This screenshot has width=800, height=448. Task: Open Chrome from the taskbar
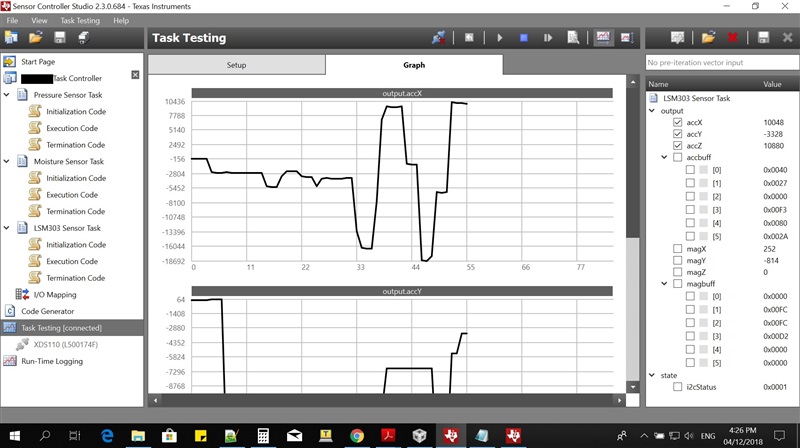(357, 436)
